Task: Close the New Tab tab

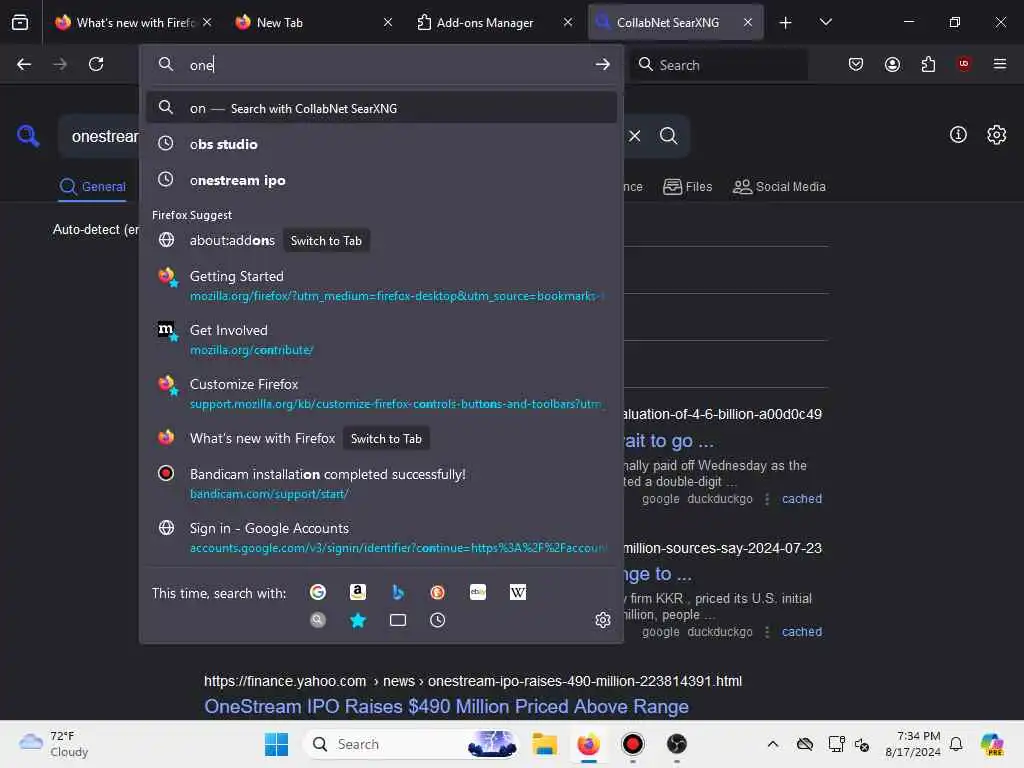Action: point(387,22)
